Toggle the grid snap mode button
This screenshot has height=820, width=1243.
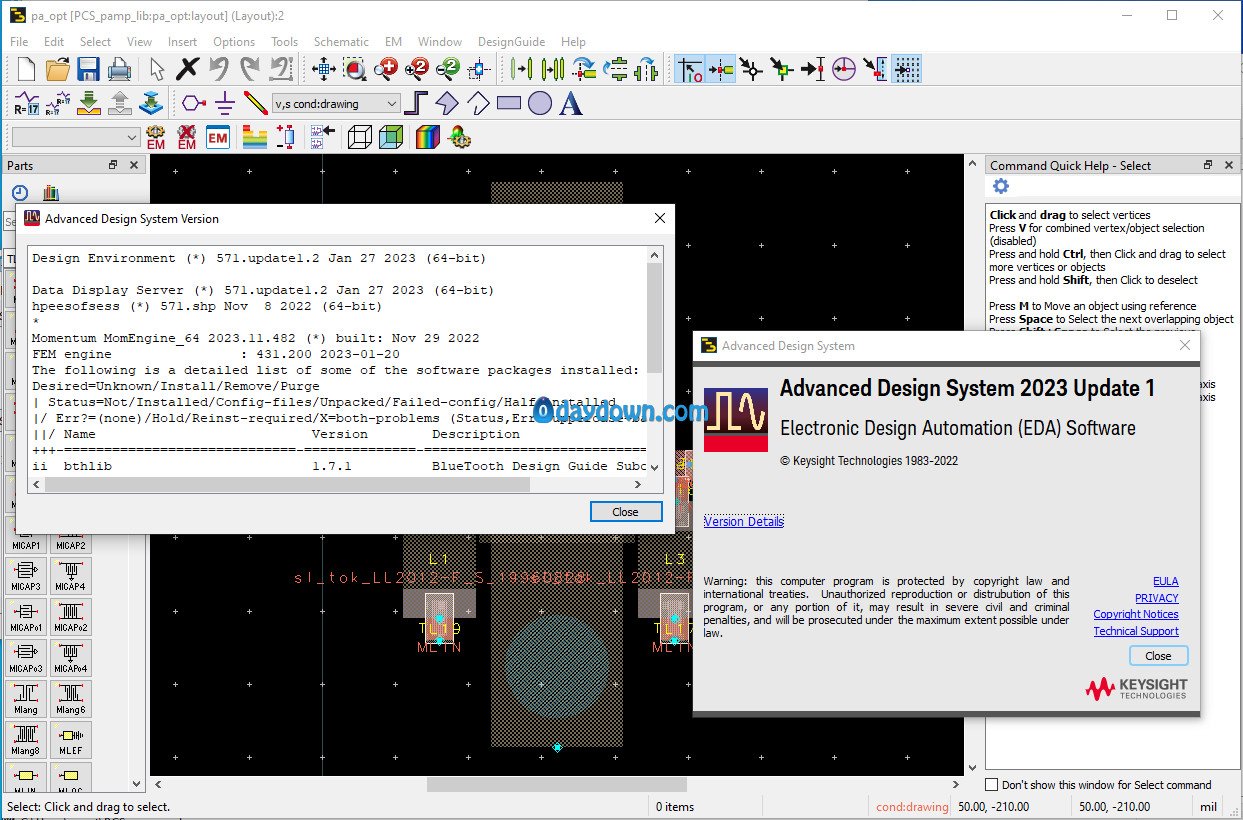[906, 69]
